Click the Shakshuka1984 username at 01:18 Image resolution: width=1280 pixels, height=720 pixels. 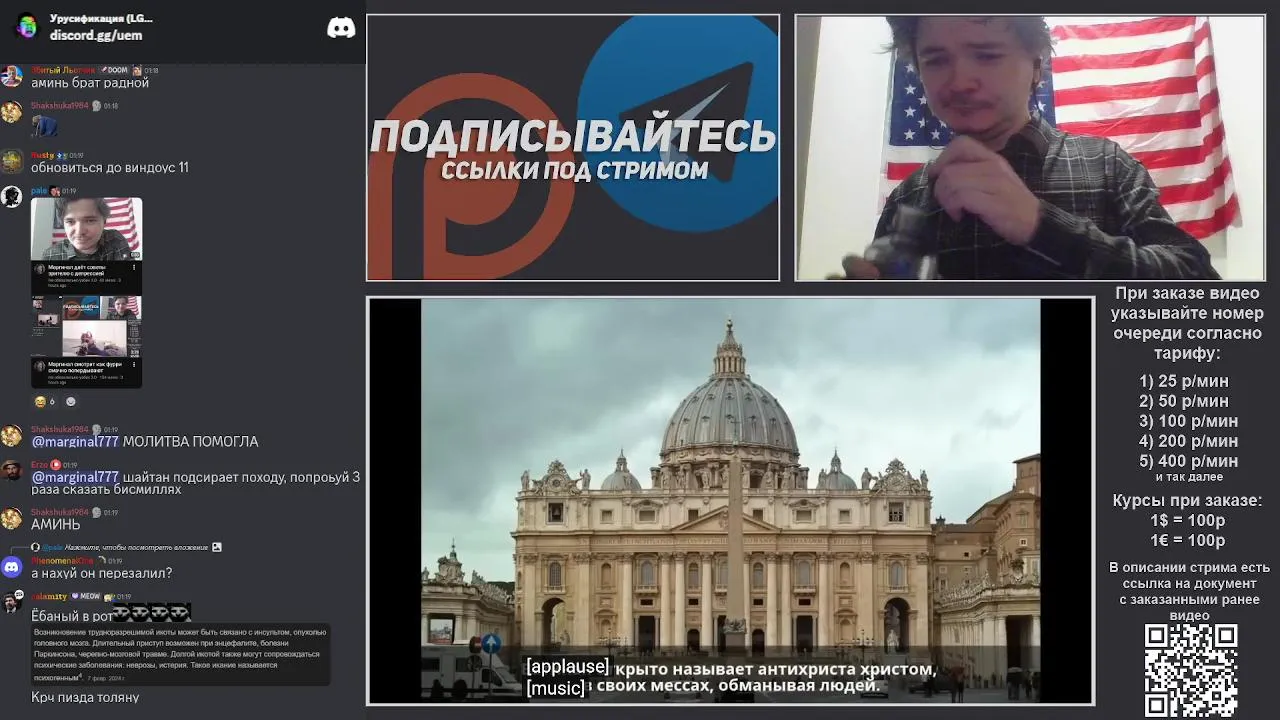[60, 106]
